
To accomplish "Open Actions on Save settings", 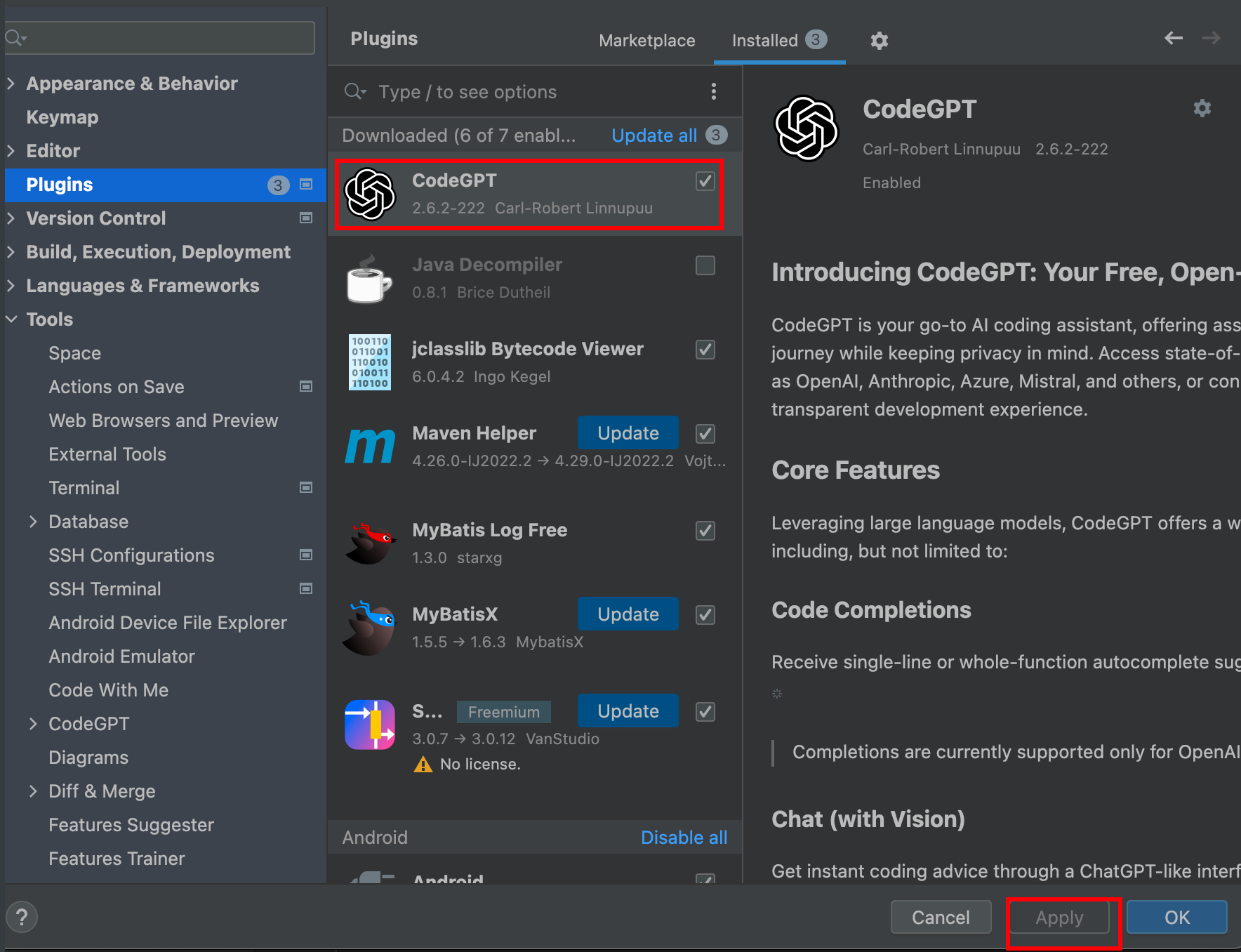I will (x=117, y=386).
